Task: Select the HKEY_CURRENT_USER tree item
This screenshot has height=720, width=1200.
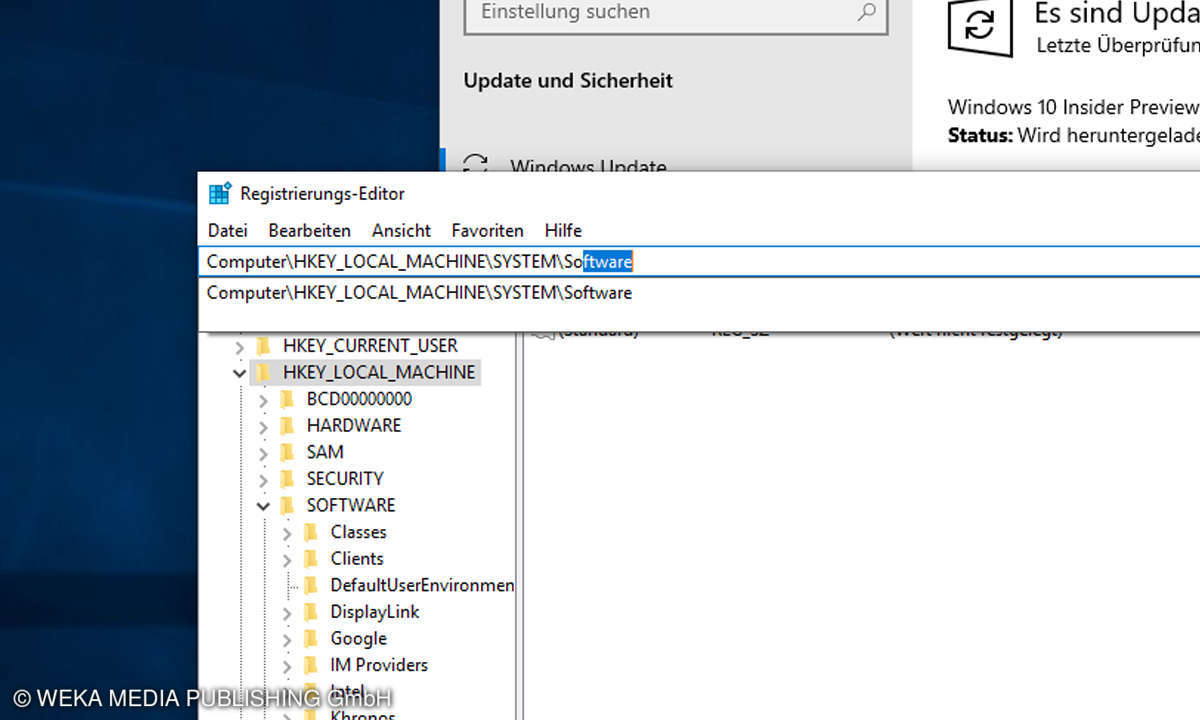Action: [x=370, y=345]
